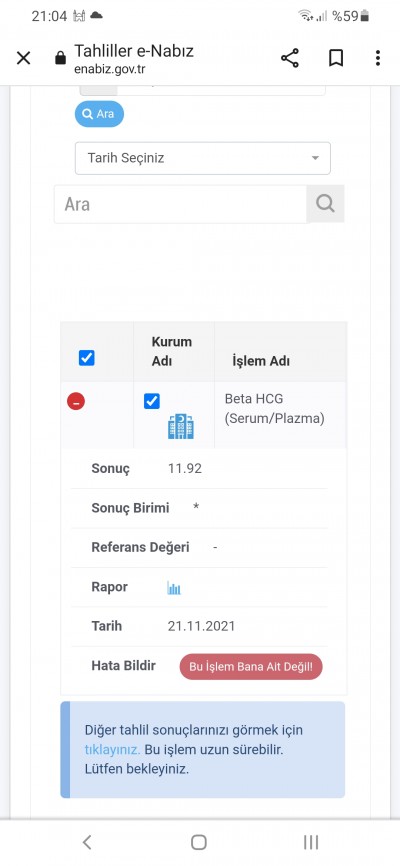Open the hospital building icon
The image size is (400, 866).
[x=181, y=426]
